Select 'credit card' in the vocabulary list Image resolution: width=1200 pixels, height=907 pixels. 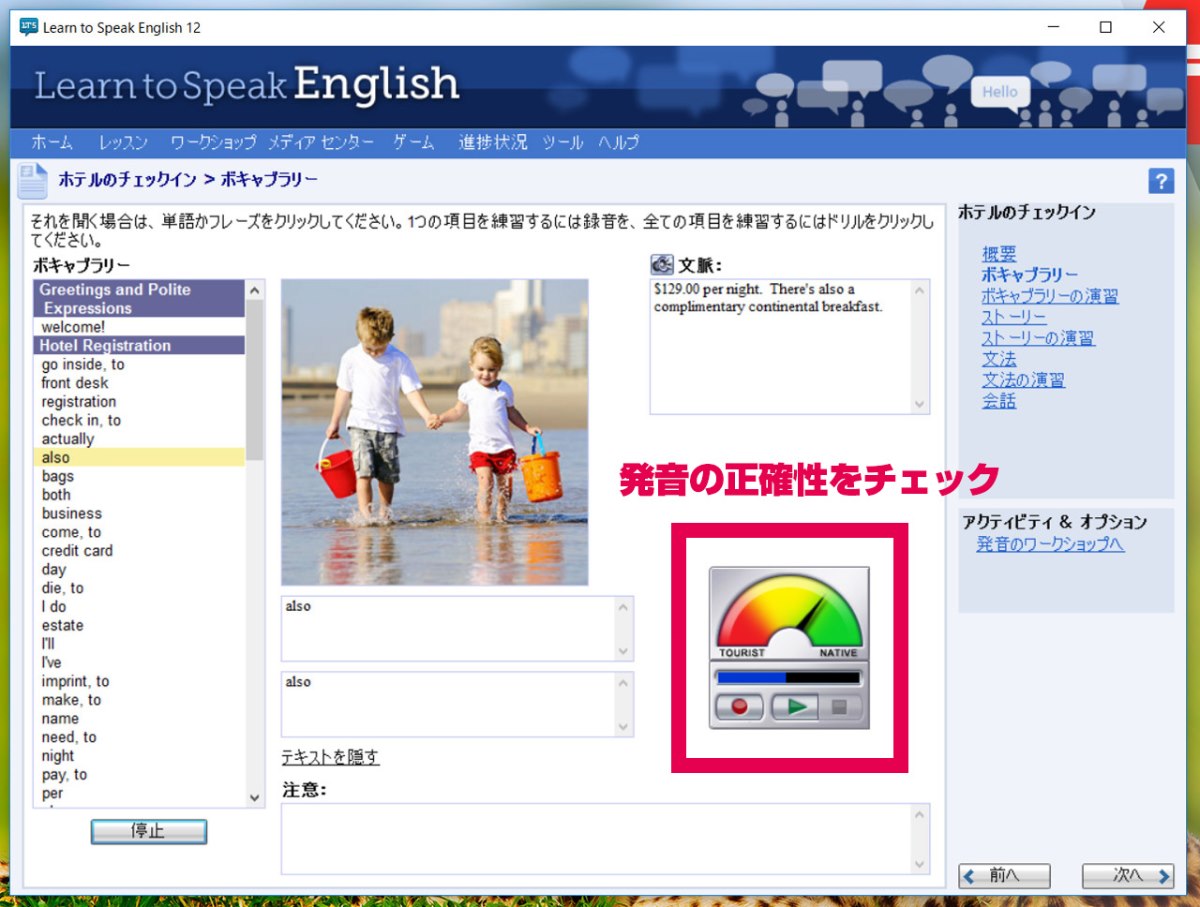coord(76,551)
